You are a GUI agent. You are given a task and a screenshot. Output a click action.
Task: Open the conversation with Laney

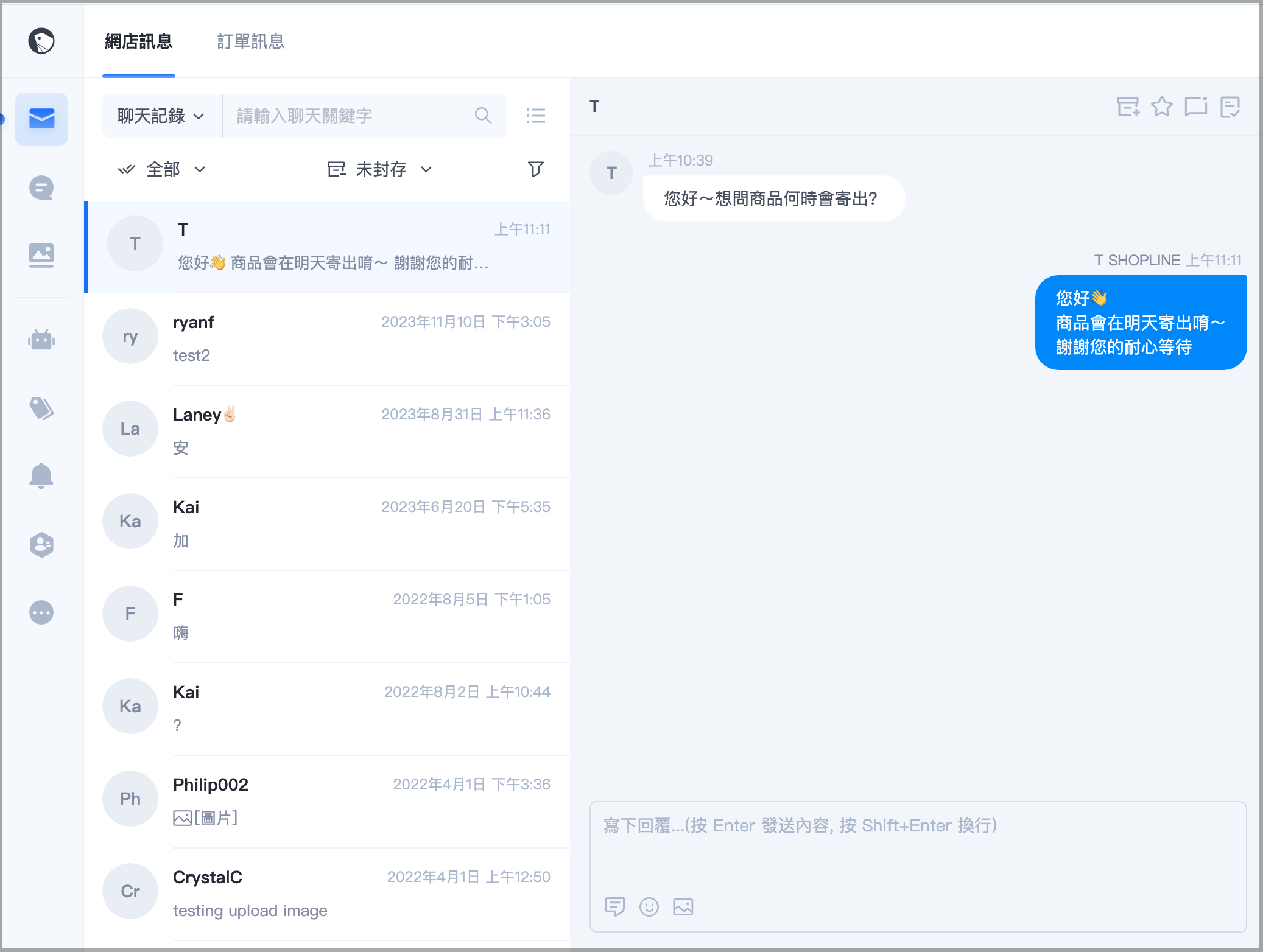pos(328,432)
